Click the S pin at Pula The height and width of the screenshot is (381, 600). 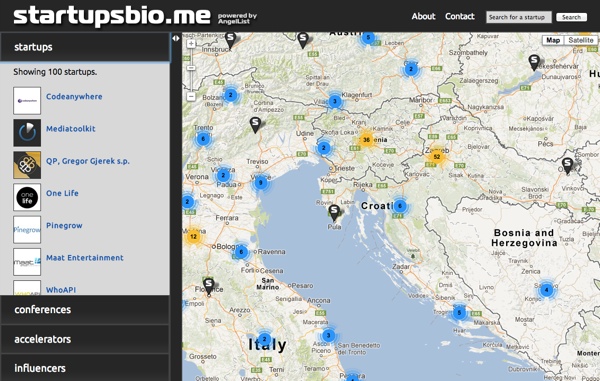click(x=334, y=213)
